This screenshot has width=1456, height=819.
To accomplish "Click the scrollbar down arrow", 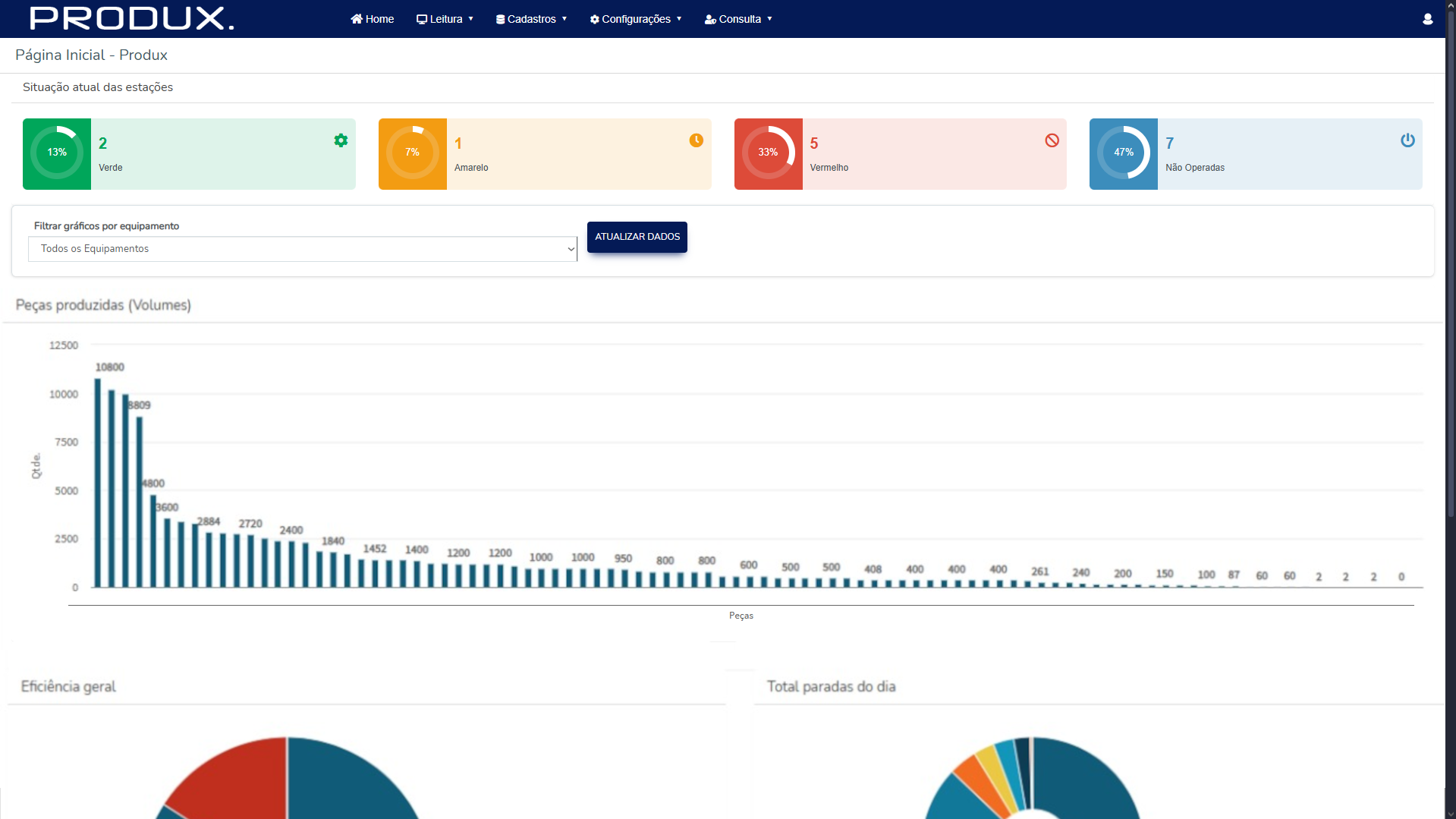I will click(1451, 814).
